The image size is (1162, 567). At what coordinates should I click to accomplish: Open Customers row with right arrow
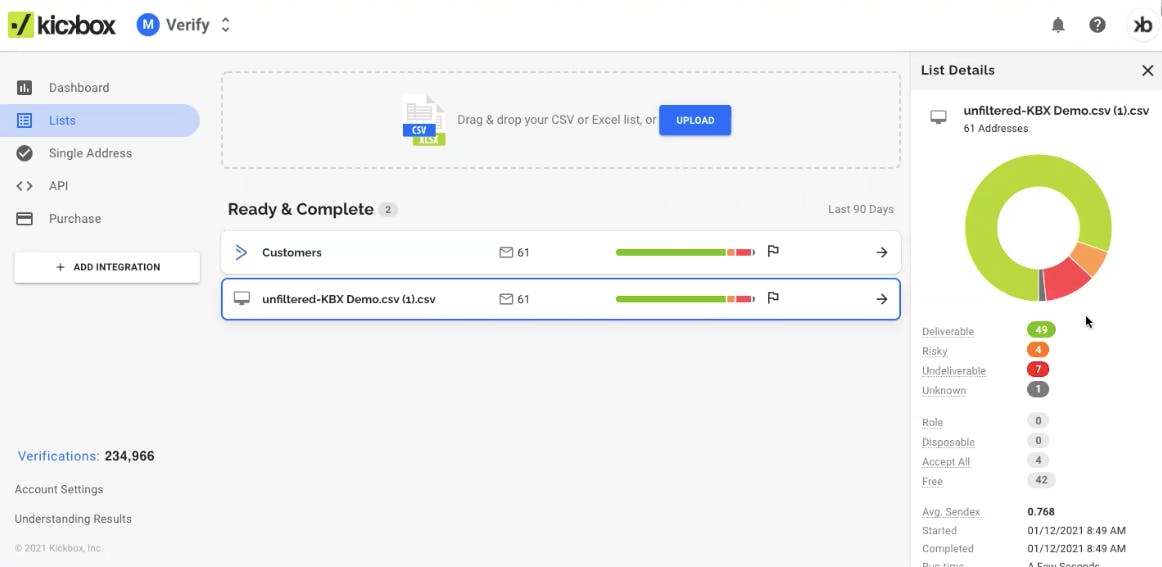click(882, 253)
